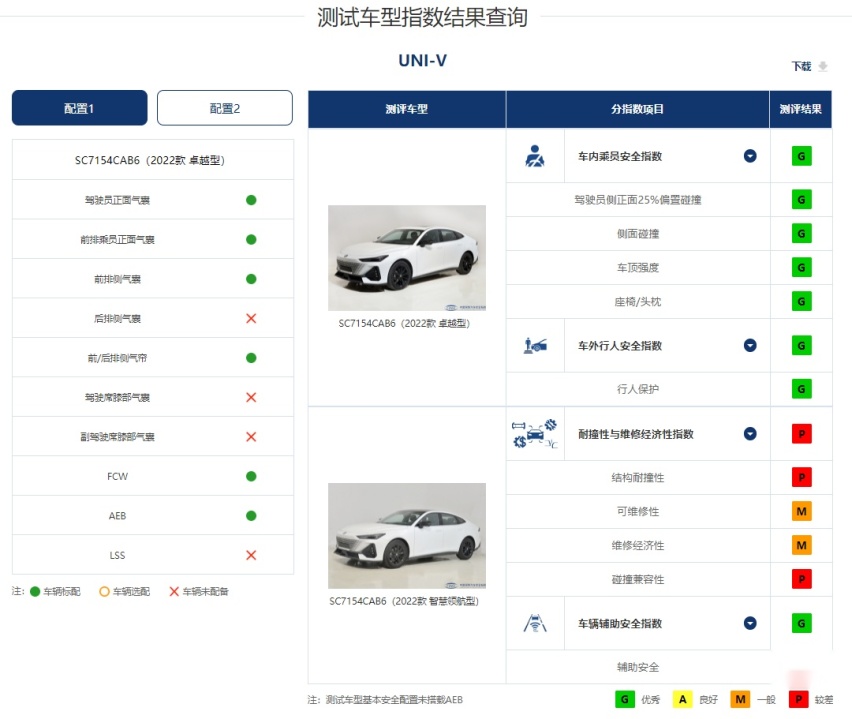This screenshot has height=719, width=852.
Task: Click the green dot for 前排侧气囊
Action: [251, 279]
